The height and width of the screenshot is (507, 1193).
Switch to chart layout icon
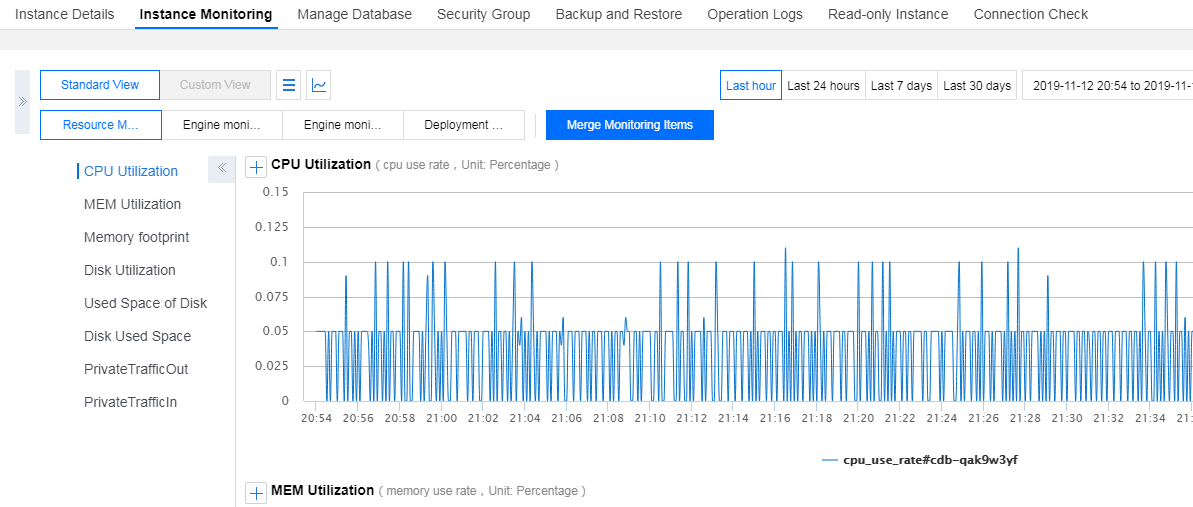pyautogui.click(x=318, y=85)
